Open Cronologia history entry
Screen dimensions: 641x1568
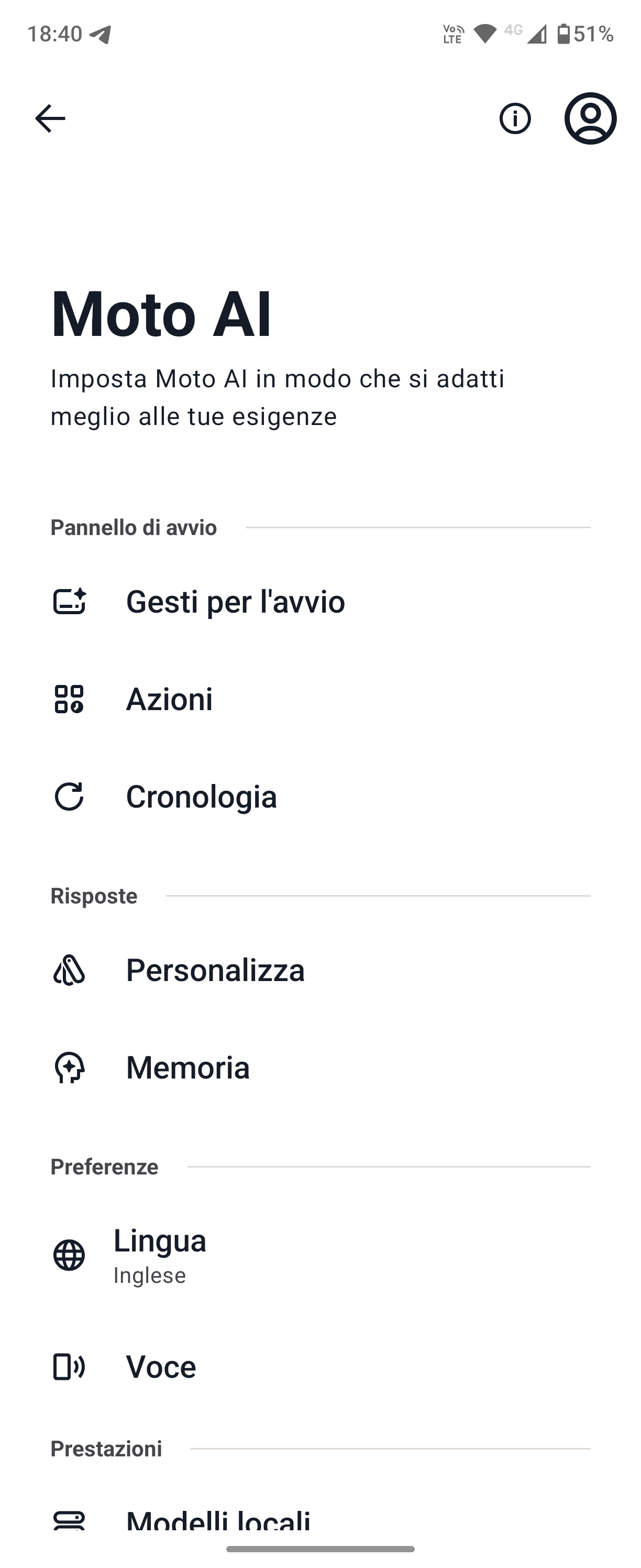tap(320, 796)
